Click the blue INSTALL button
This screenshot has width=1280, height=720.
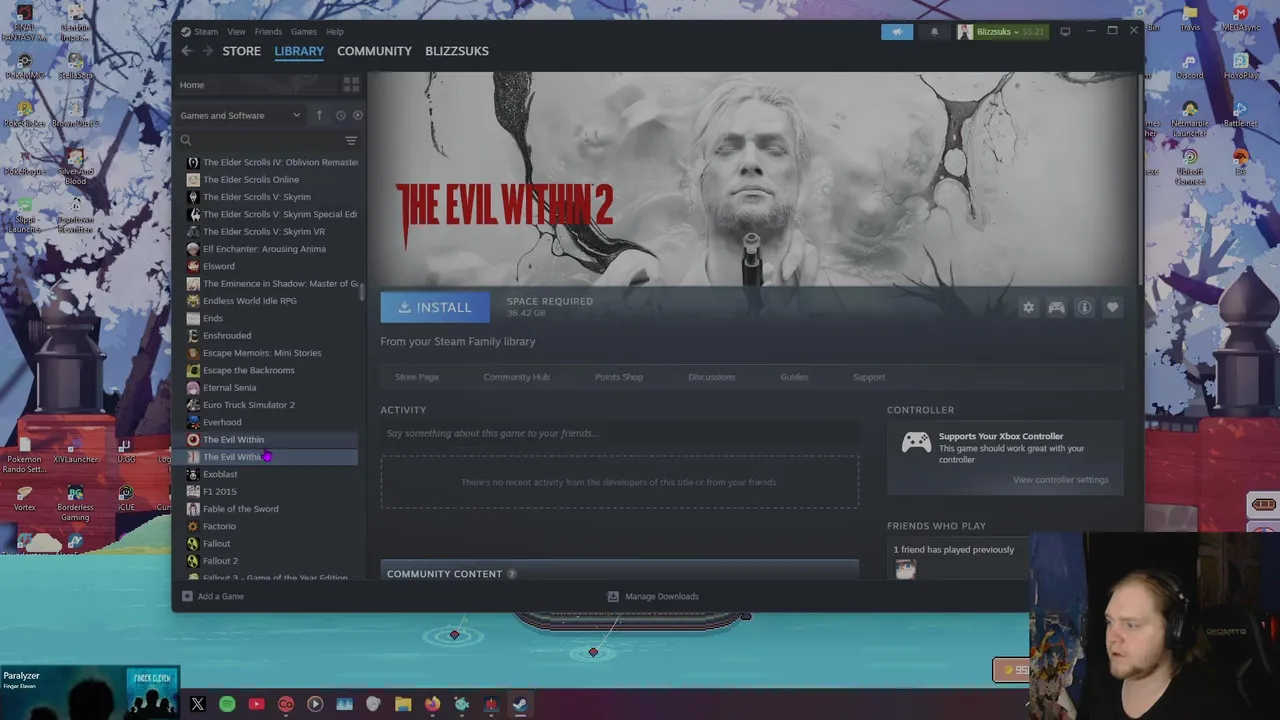(435, 308)
